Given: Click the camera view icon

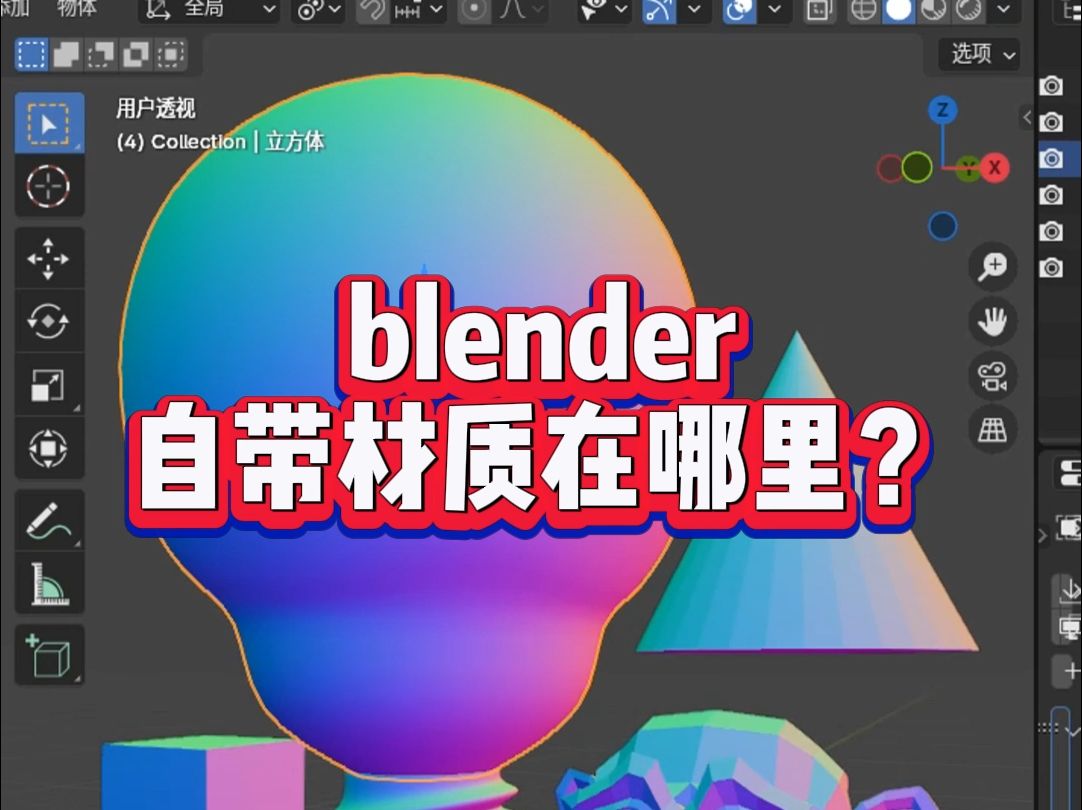Looking at the screenshot, I should [x=992, y=376].
